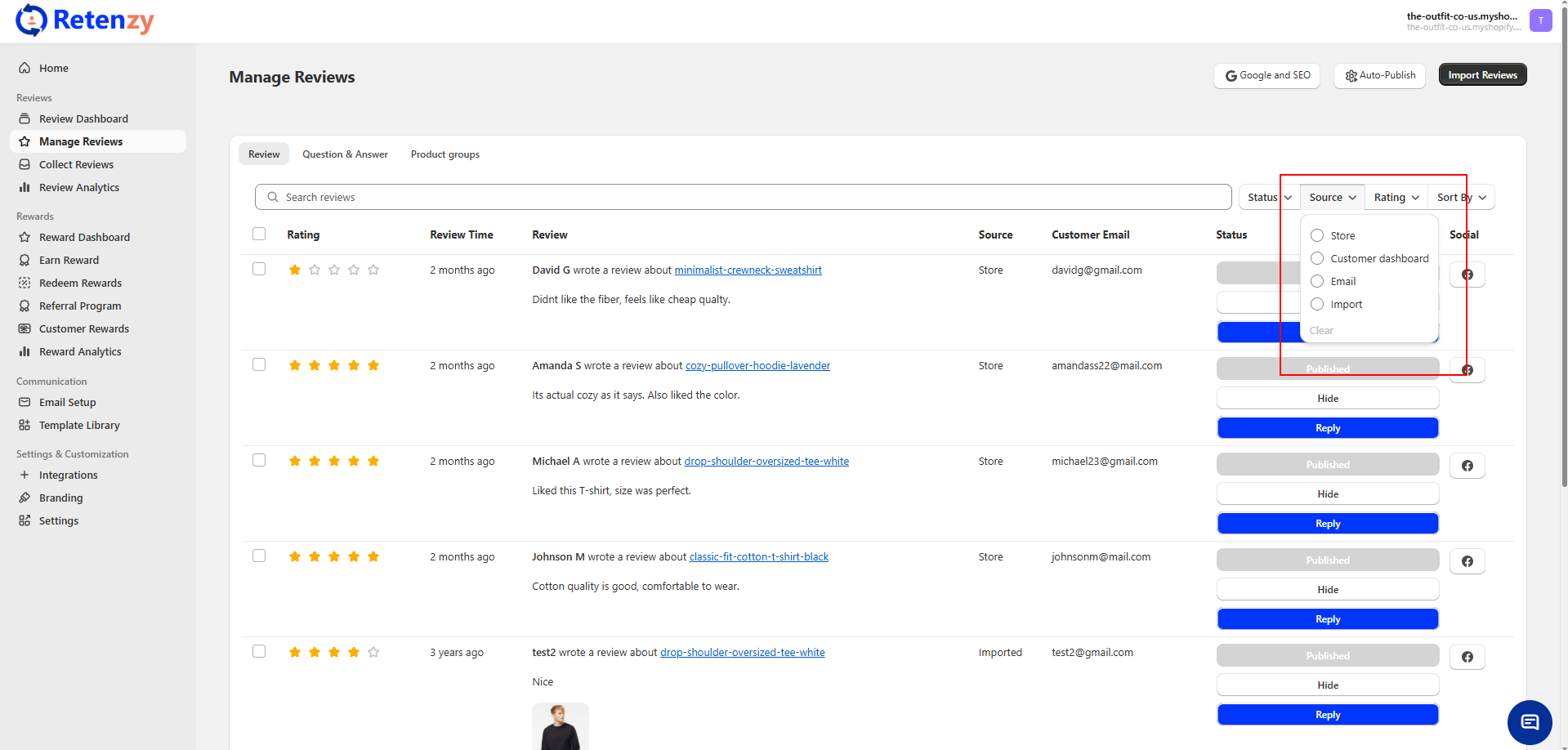The height and width of the screenshot is (750, 1568).
Task: Click the Facebook share icon for Michael A's review
Action: (x=1467, y=466)
